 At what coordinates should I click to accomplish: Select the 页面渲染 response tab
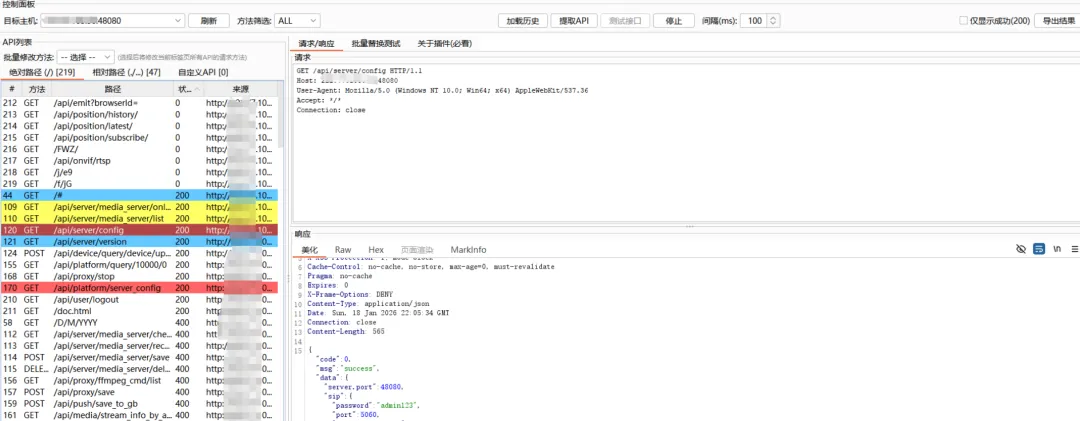(417, 249)
